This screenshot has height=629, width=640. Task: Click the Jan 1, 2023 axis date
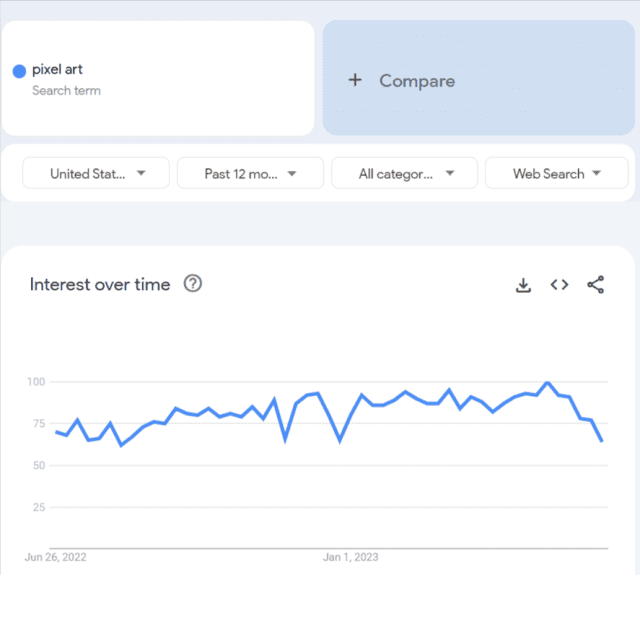pyautogui.click(x=350, y=557)
